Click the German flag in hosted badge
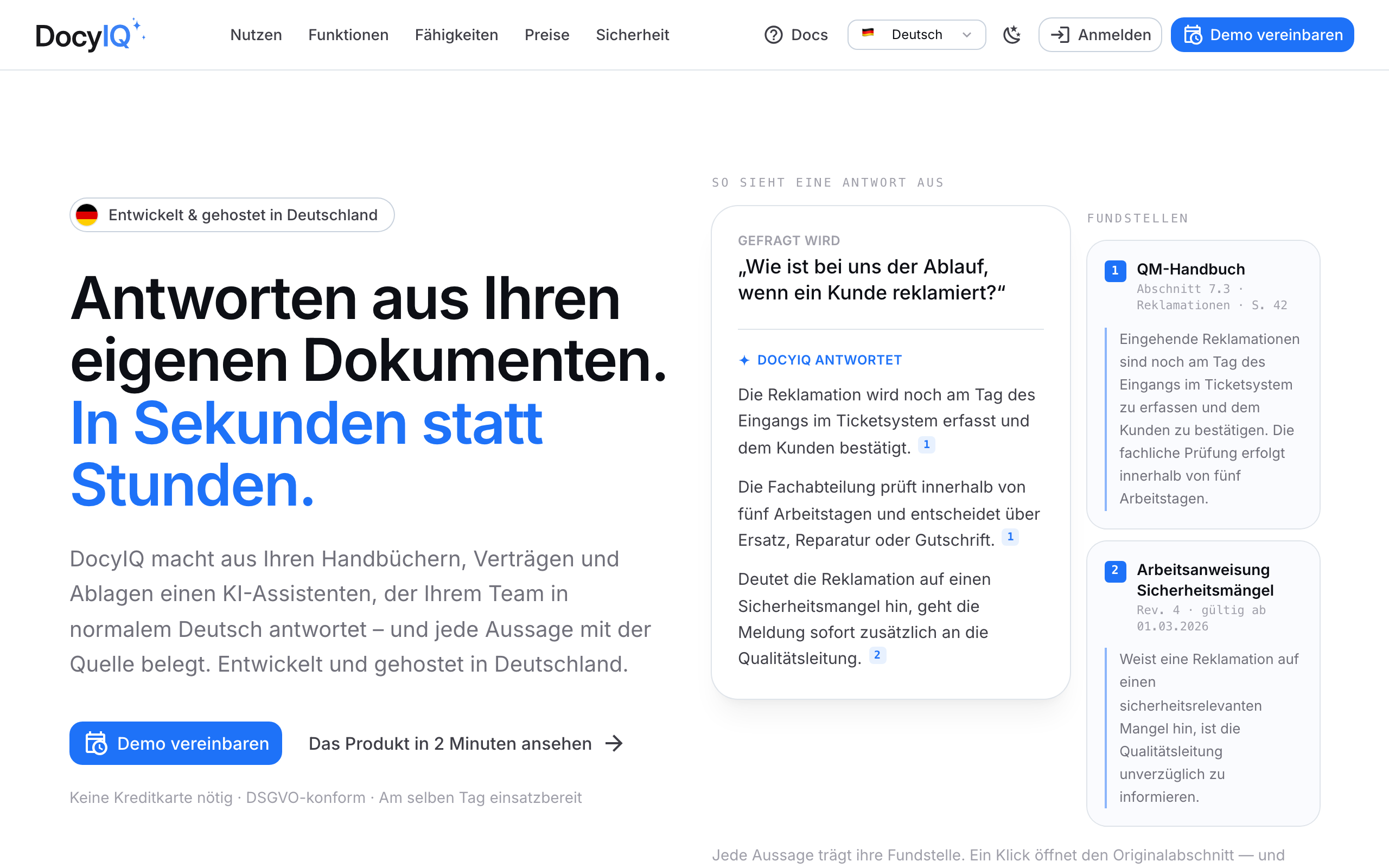Image resolution: width=1389 pixels, height=868 pixels. [87, 215]
